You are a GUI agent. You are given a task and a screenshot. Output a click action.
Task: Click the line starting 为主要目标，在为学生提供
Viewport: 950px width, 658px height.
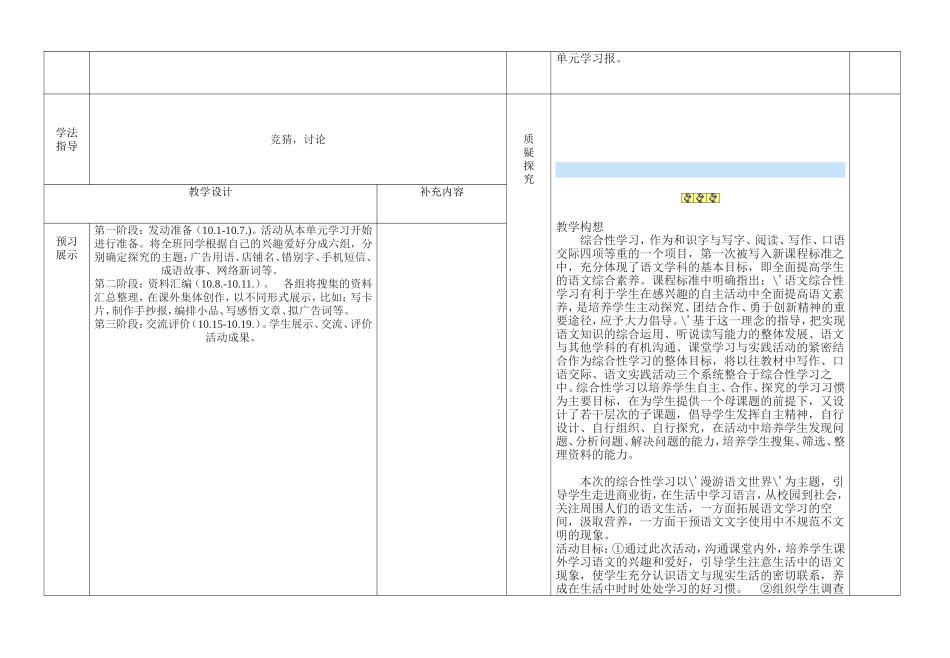[x=700, y=400]
